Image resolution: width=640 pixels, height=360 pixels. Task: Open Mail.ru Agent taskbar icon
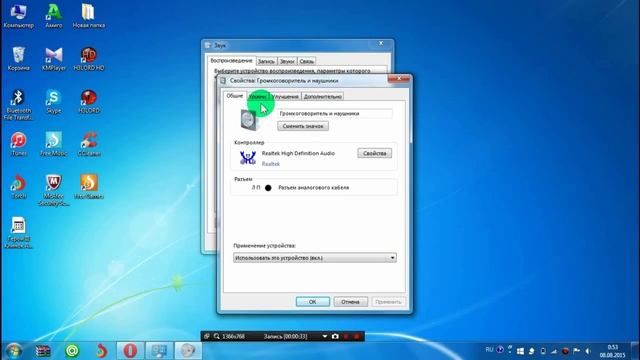click(x=72, y=351)
